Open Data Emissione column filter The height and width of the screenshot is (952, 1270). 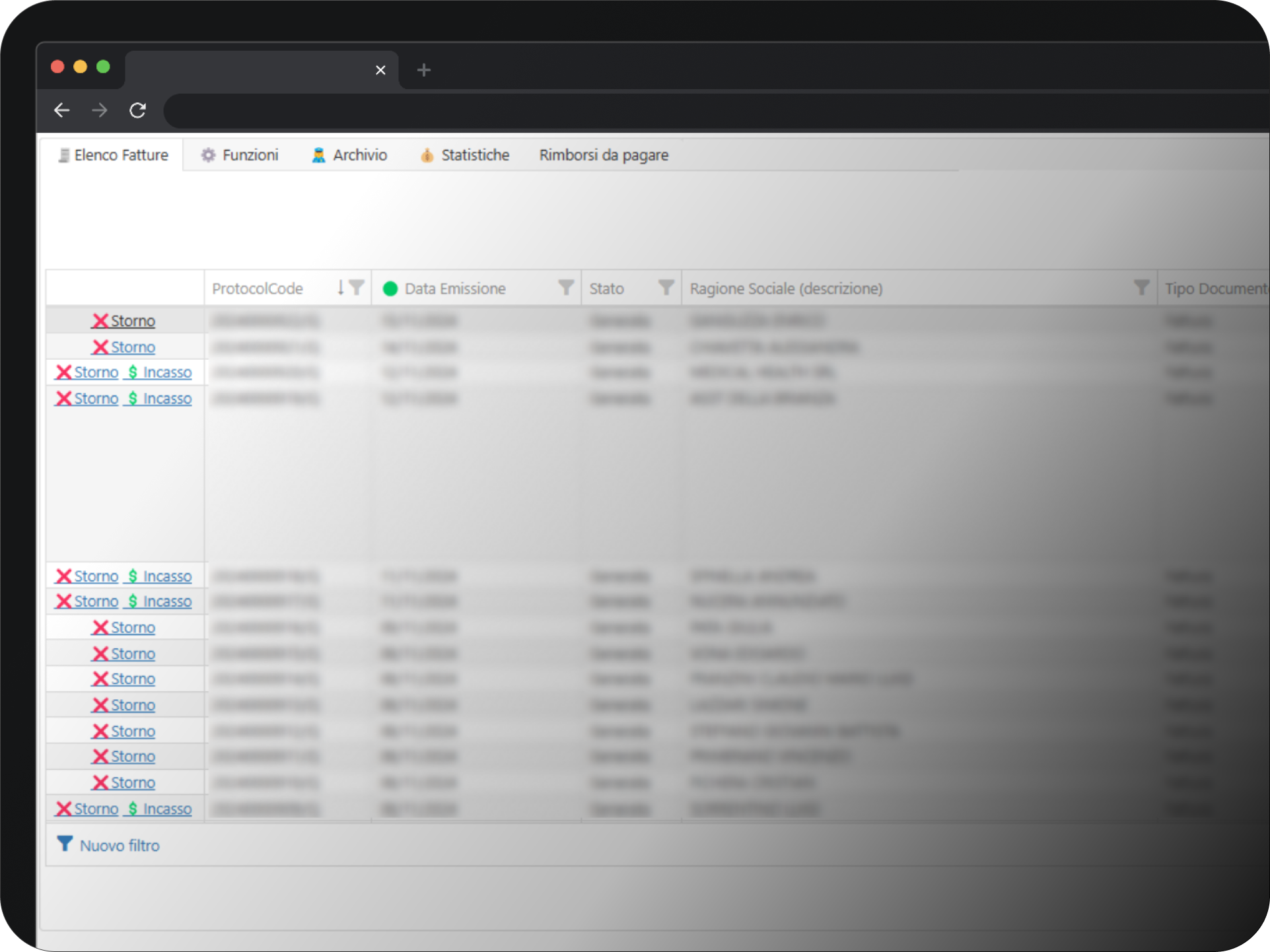tap(566, 288)
